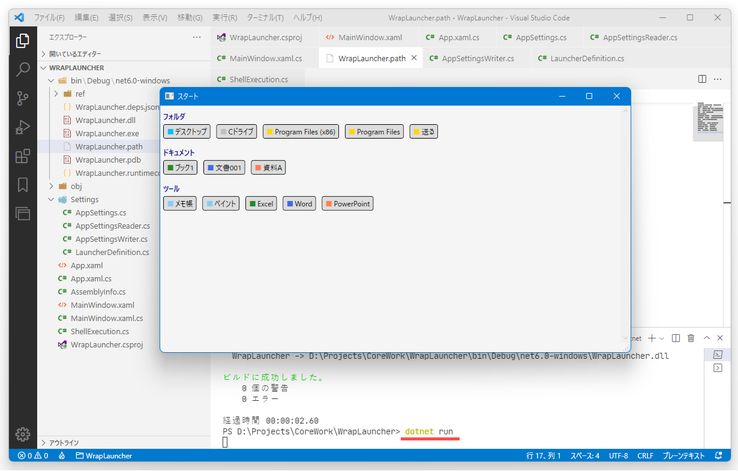Viewport: 738px width, 471px height.
Task: Click the Word launcher button
Action: 299,204
